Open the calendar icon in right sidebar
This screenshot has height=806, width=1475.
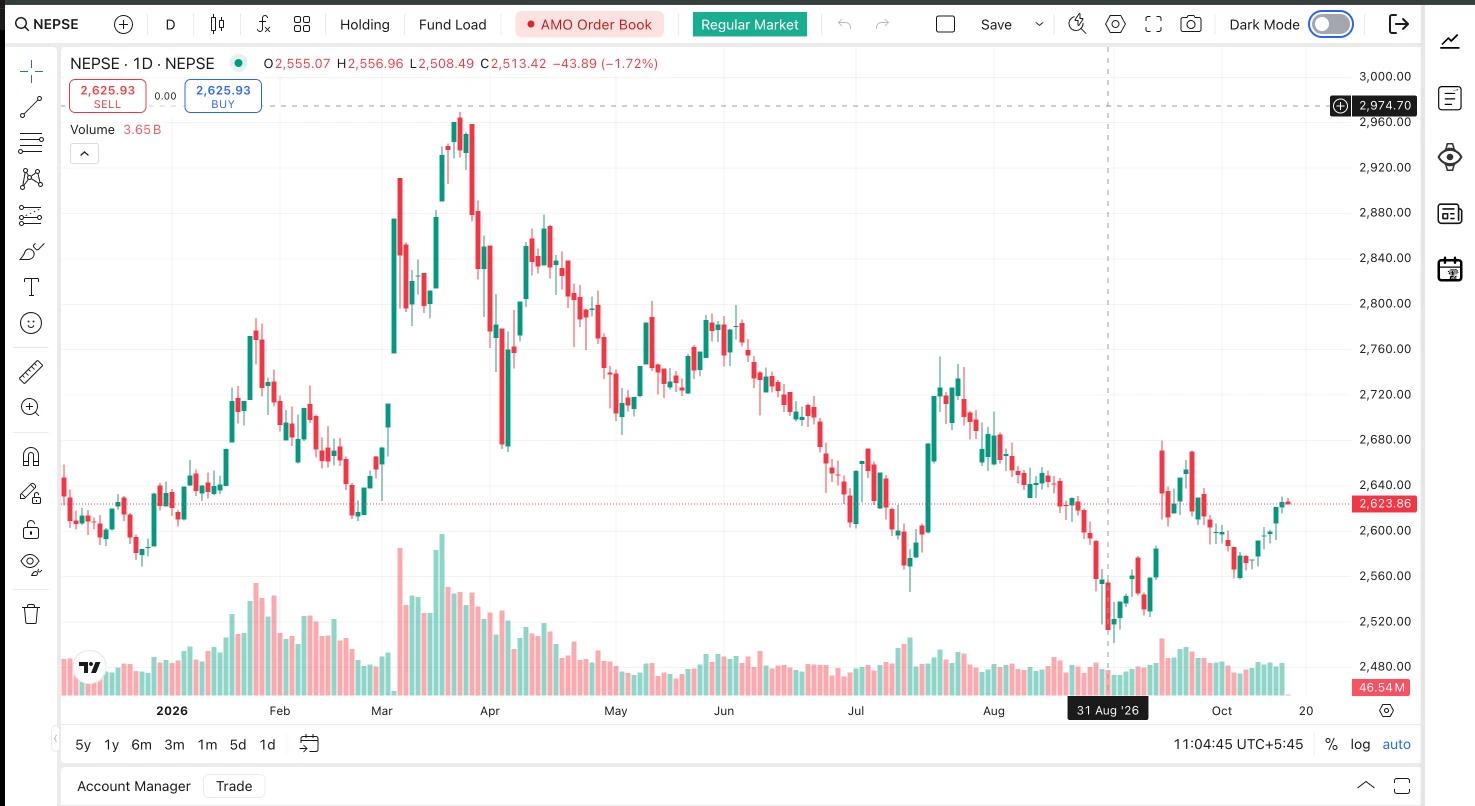(1449, 269)
